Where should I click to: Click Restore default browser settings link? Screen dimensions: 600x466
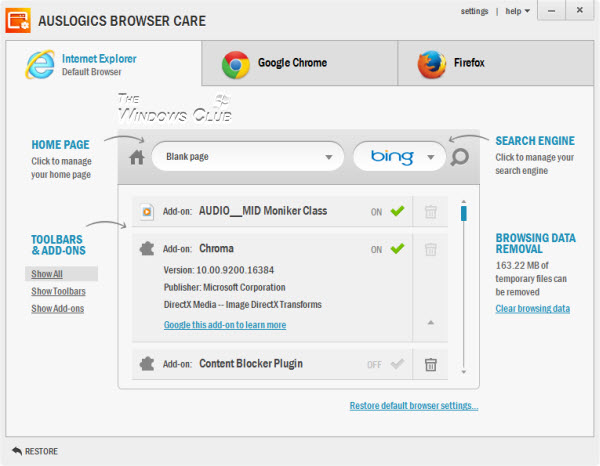pos(414,406)
